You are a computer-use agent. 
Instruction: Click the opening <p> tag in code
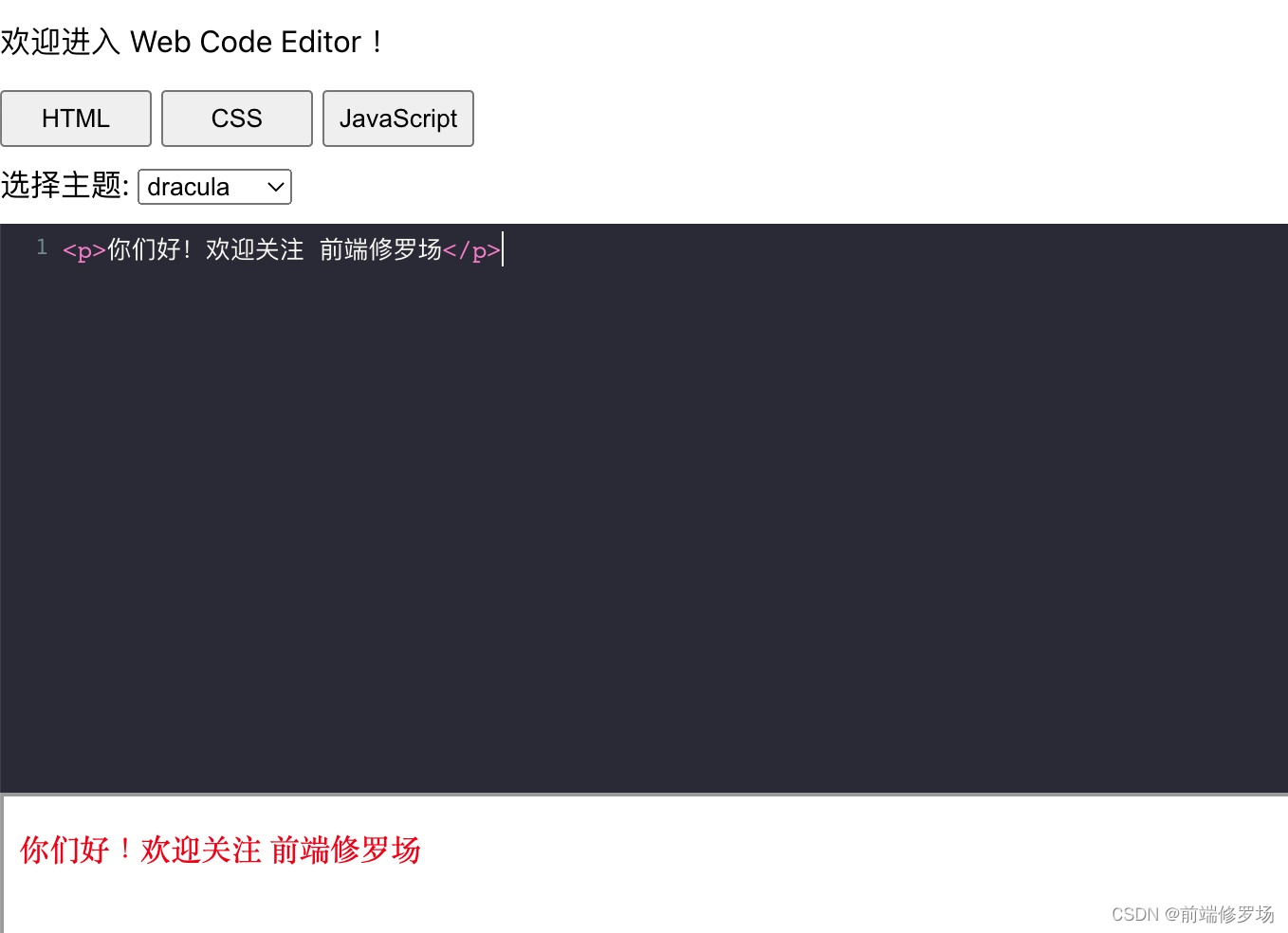84,250
